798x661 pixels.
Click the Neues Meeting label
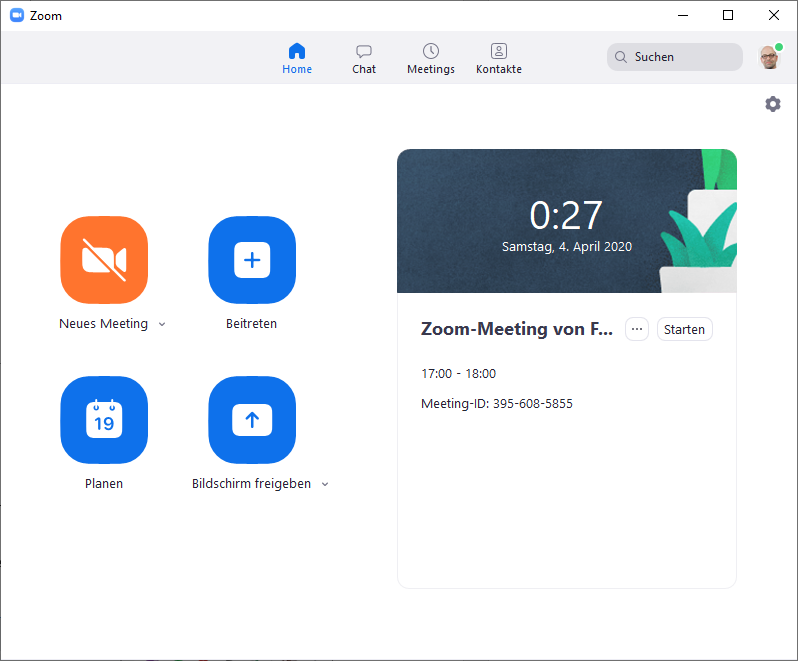pyautogui.click(x=103, y=324)
